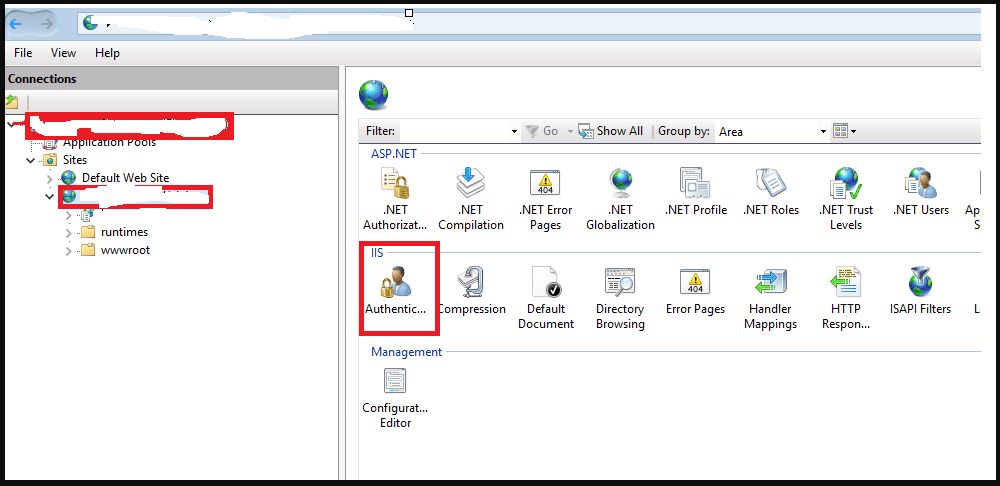
Task: Open the view mode dropdown button
Action: click(844, 131)
